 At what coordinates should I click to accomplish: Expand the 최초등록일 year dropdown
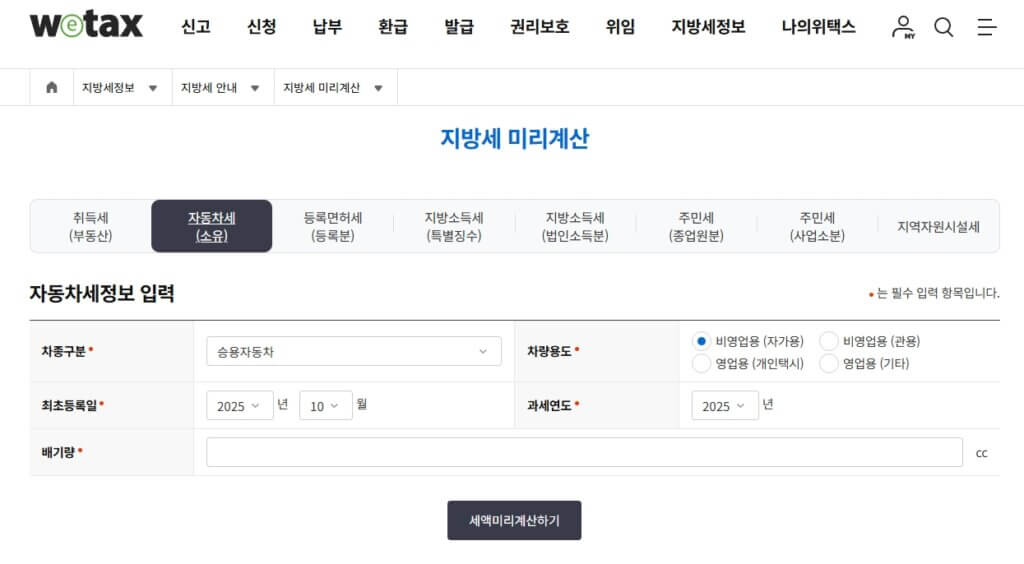pos(239,406)
